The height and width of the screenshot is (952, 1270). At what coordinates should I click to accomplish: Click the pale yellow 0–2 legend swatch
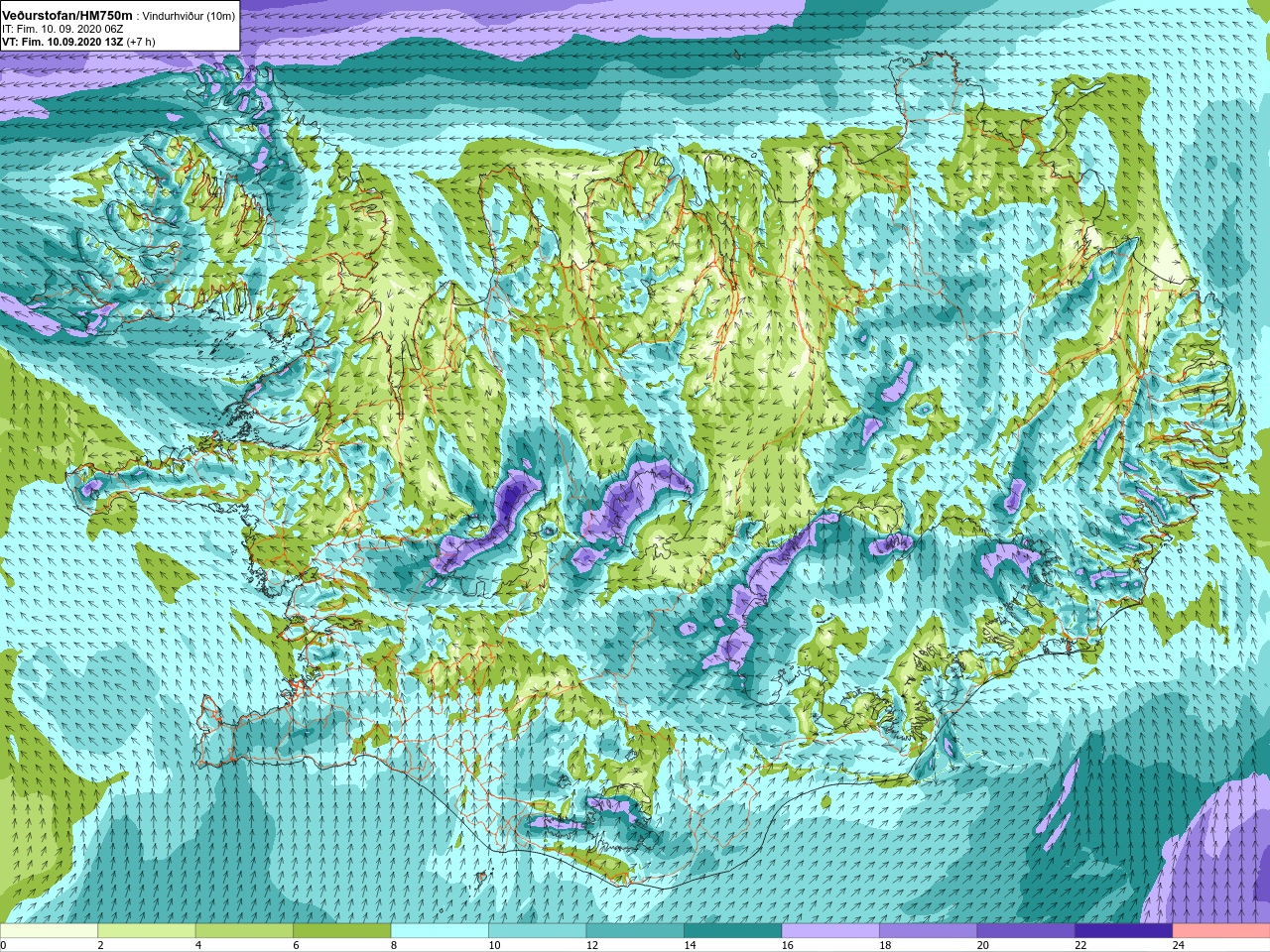point(49,931)
